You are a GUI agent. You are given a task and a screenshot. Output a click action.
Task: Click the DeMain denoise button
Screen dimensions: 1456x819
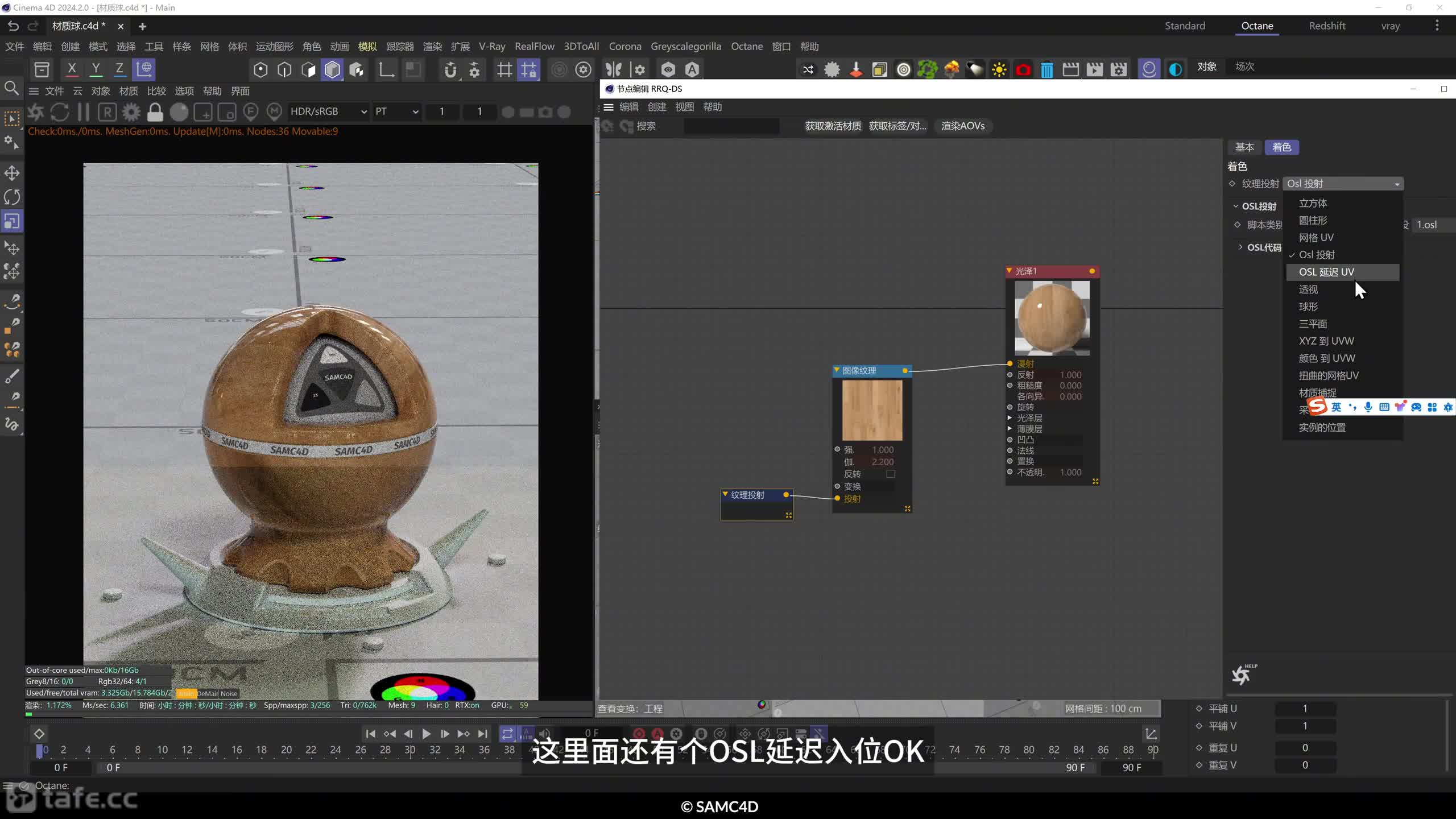208,693
